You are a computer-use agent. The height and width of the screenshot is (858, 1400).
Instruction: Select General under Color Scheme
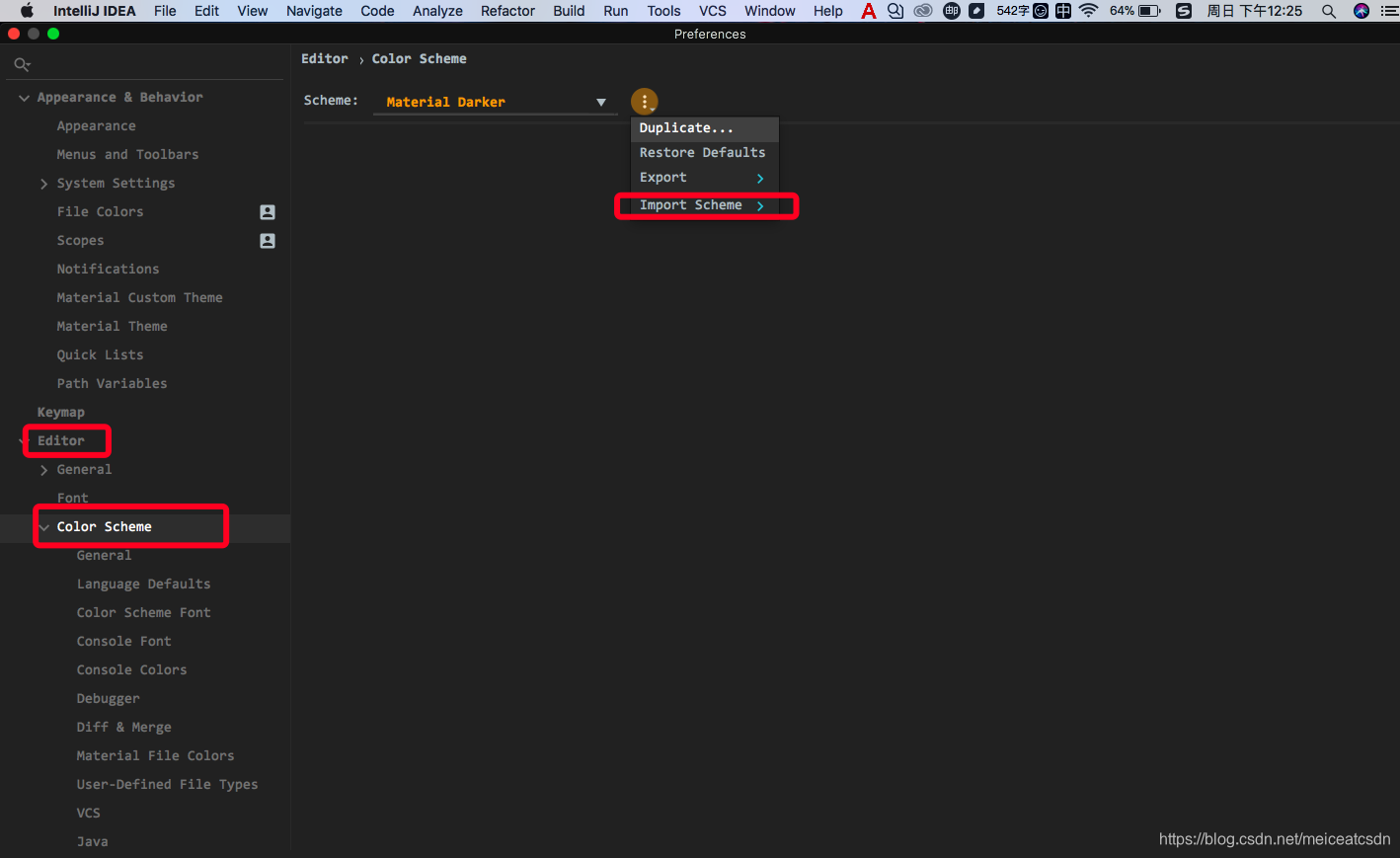click(104, 556)
